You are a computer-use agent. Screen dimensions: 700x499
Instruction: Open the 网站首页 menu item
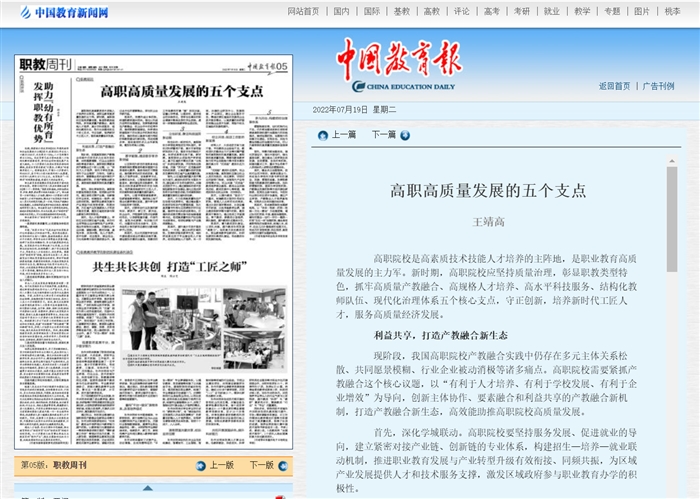[x=303, y=12]
